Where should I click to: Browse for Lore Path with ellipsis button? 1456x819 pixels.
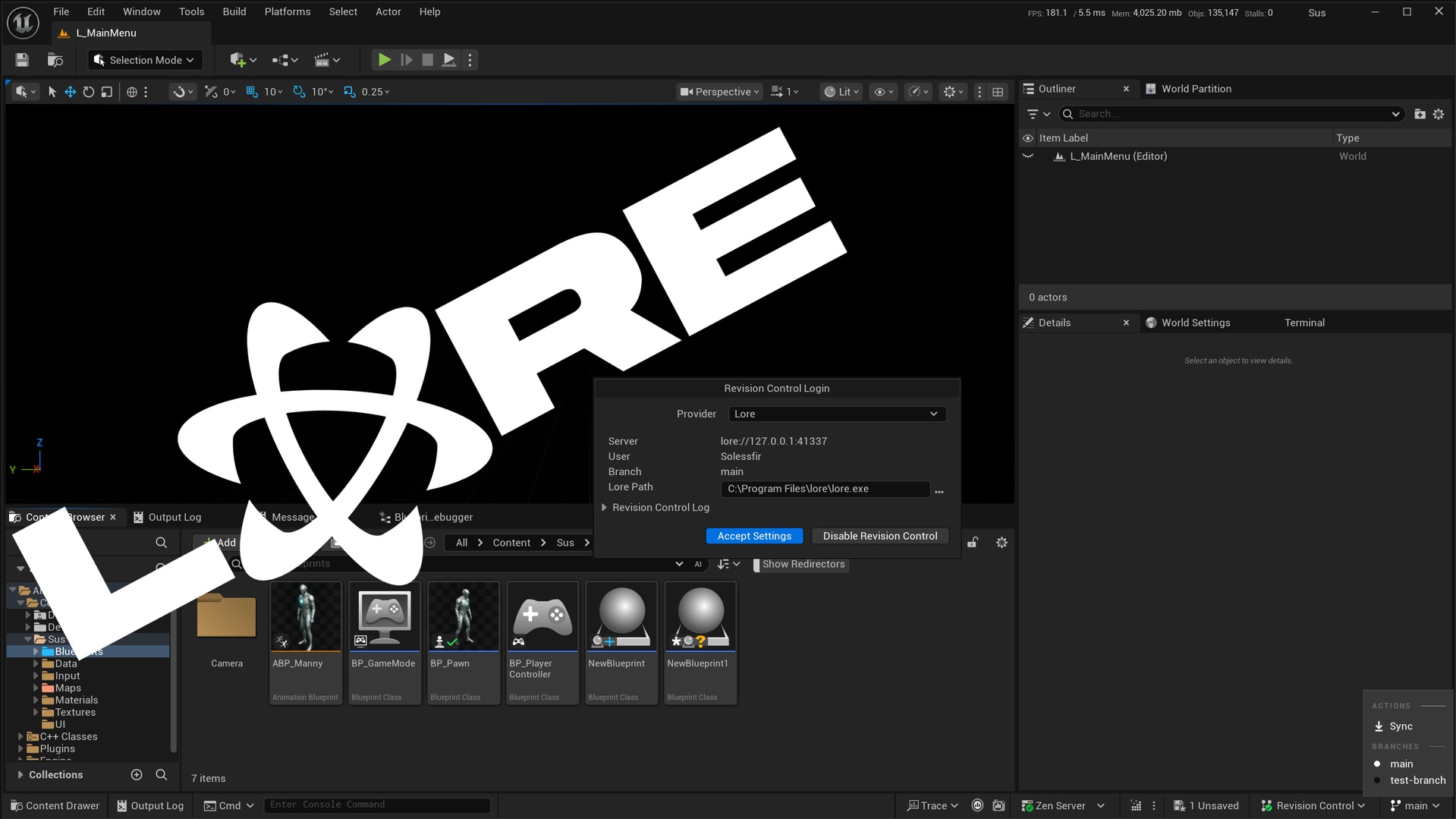939,491
